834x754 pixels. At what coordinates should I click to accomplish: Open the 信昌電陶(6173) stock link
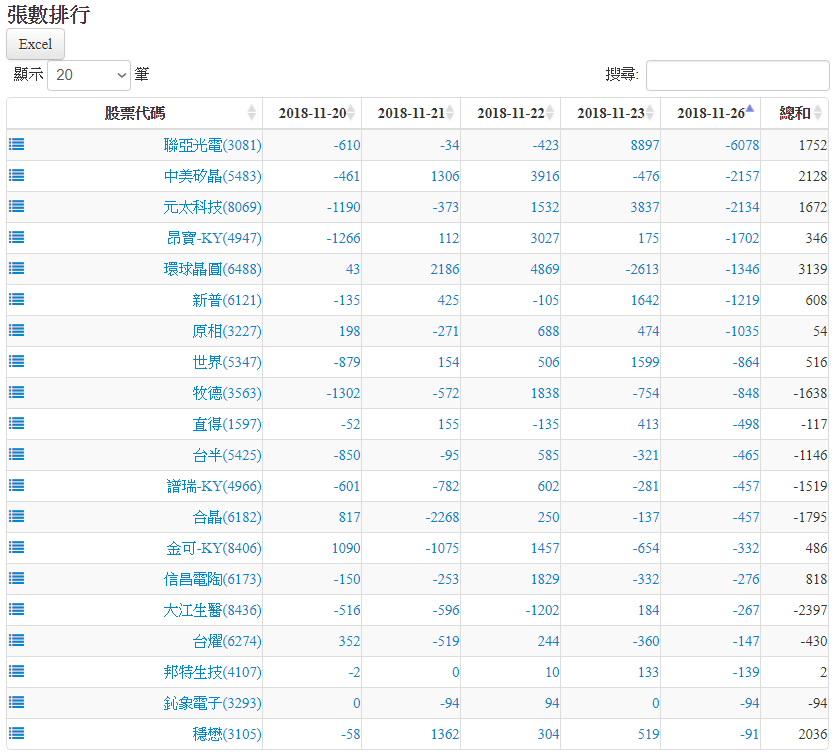tap(212, 579)
